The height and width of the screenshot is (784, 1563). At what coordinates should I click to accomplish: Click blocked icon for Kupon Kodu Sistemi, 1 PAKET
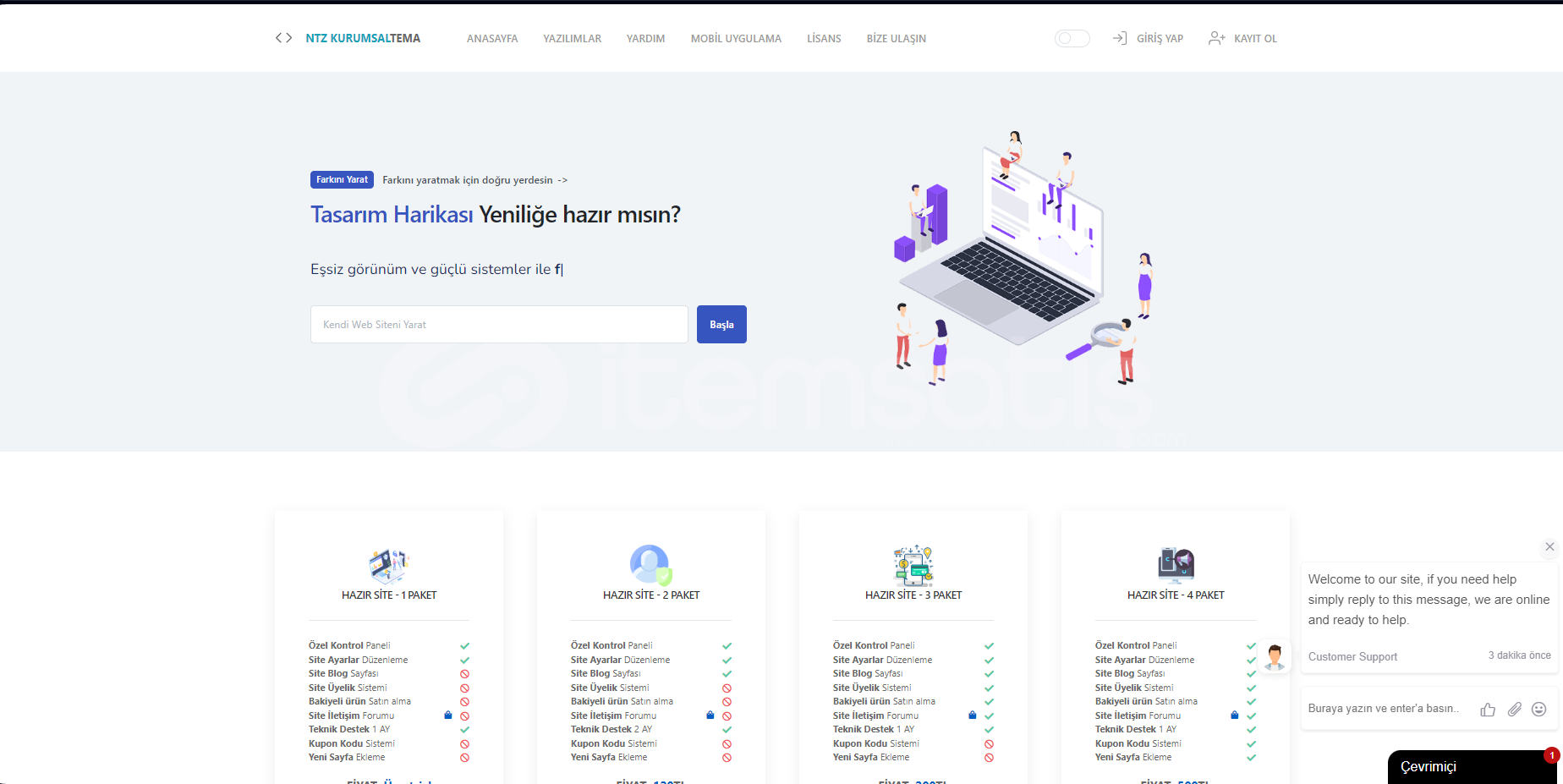coord(464,744)
